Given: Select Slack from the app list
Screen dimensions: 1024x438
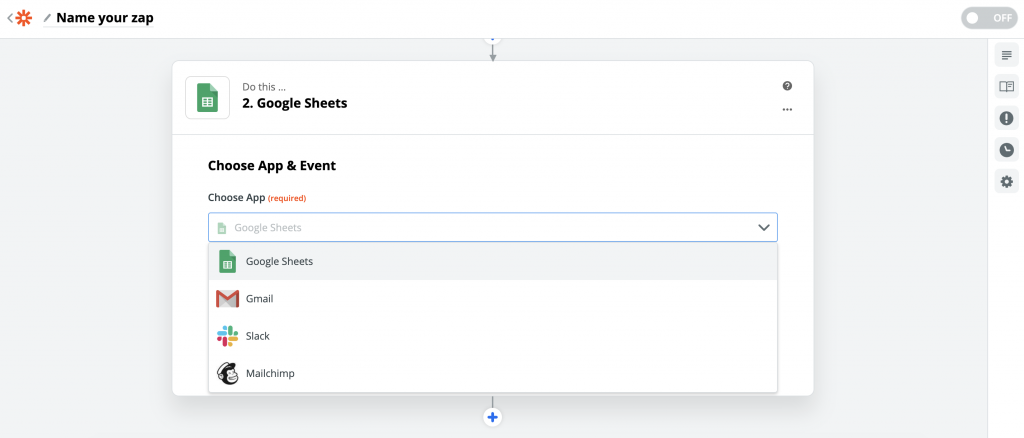Looking at the screenshot, I should (492, 336).
